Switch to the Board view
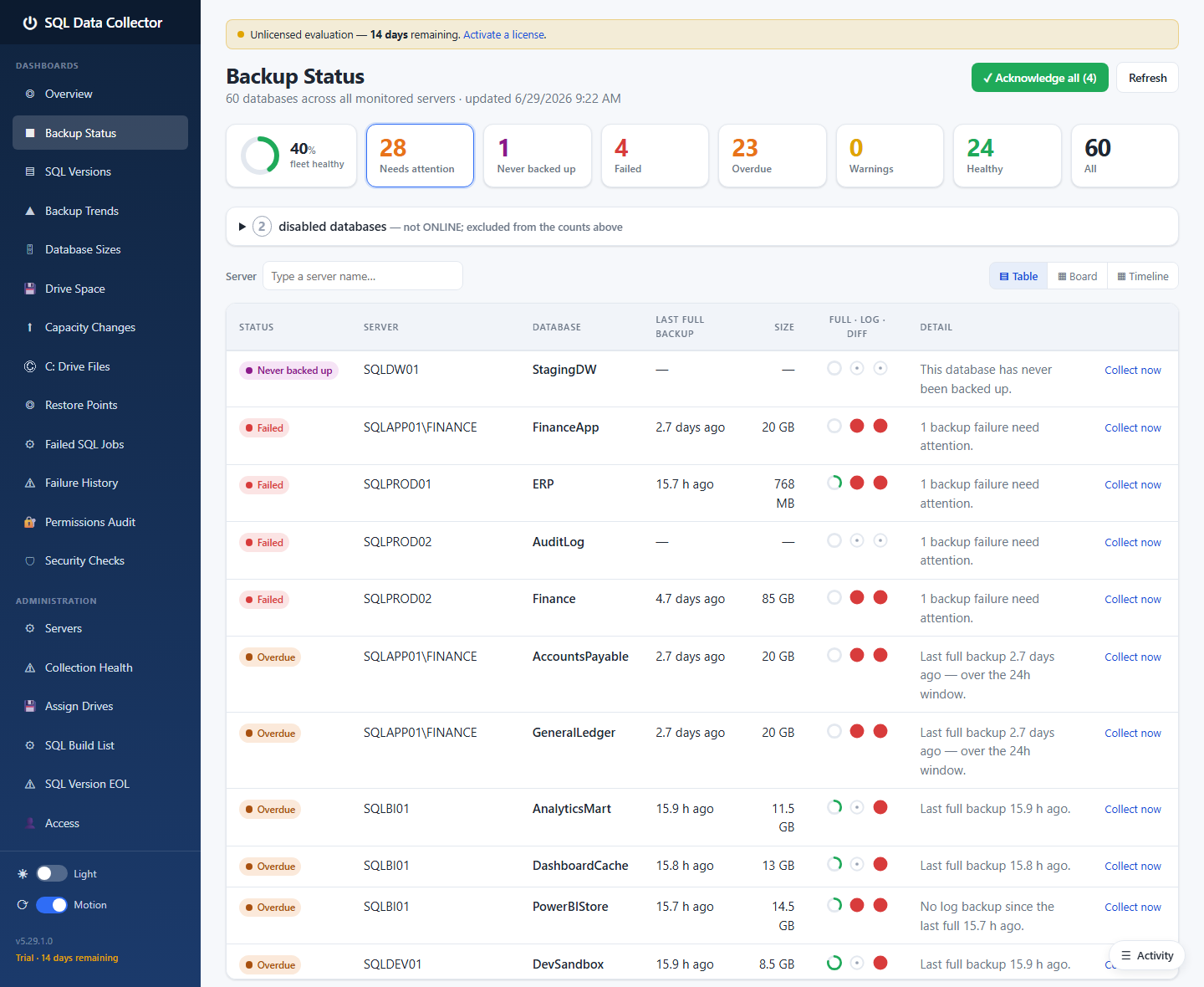This screenshot has width=1204, height=987. pyautogui.click(x=1077, y=276)
